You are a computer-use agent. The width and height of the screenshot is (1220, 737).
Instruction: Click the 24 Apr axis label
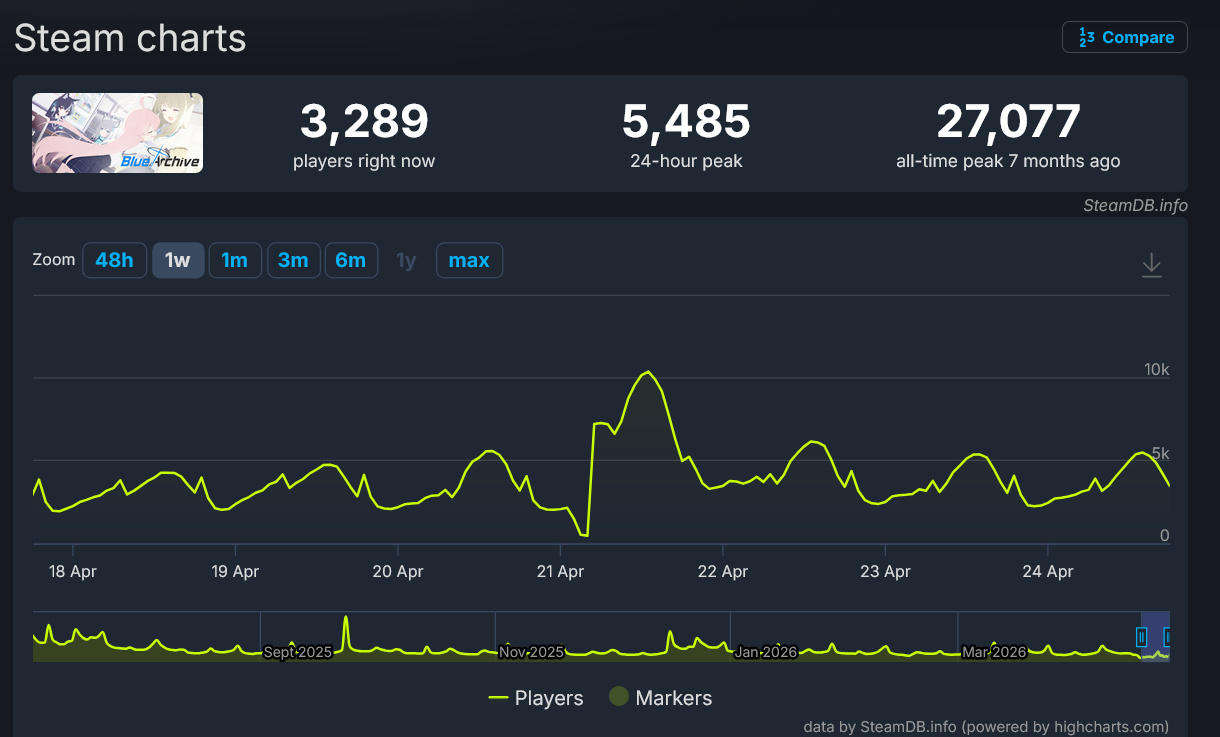click(x=1048, y=572)
